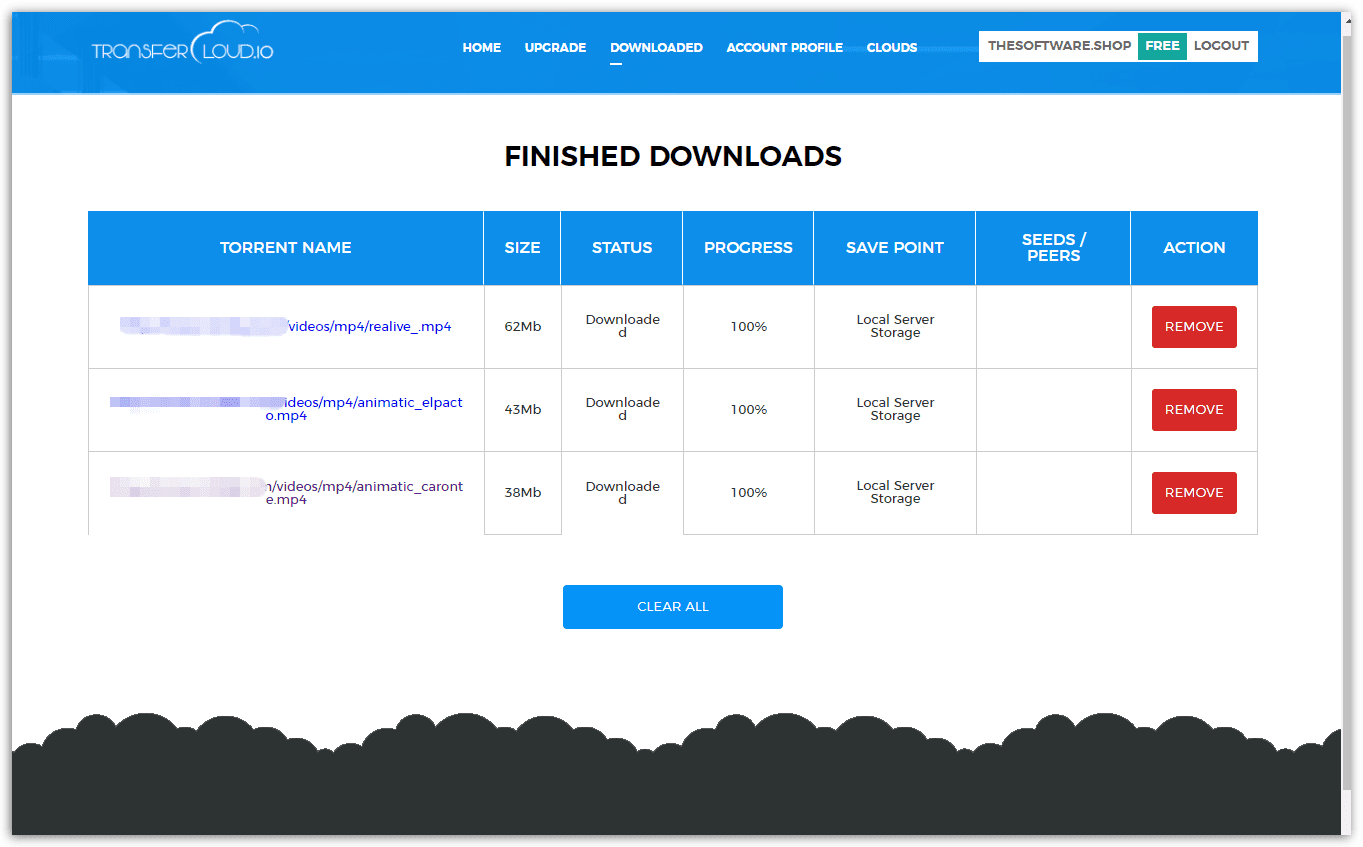The width and height of the screenshot is (1363, 847).
Task: Click the LOGOUT link
Action: 1221,46
